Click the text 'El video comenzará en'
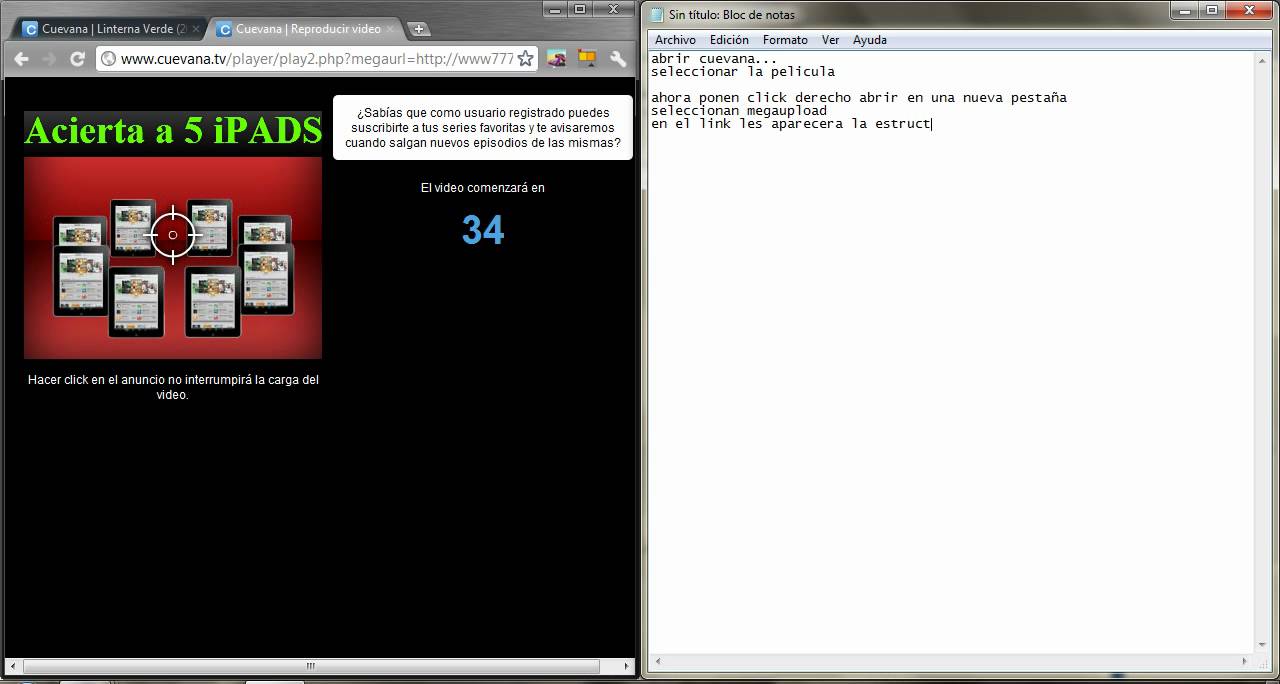Viewport: 1280px width, 684px height. (483, 187)
